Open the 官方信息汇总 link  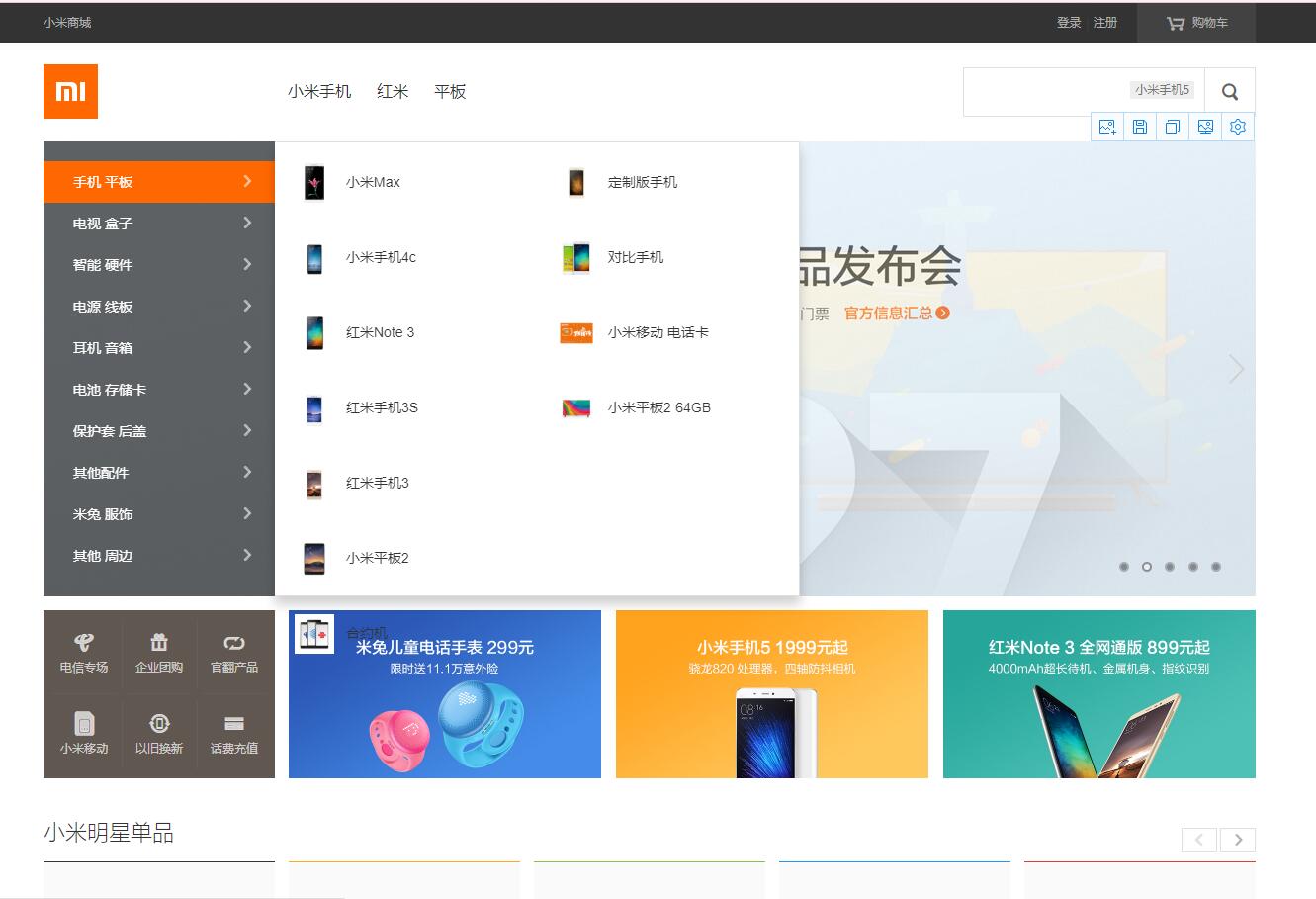897,313
